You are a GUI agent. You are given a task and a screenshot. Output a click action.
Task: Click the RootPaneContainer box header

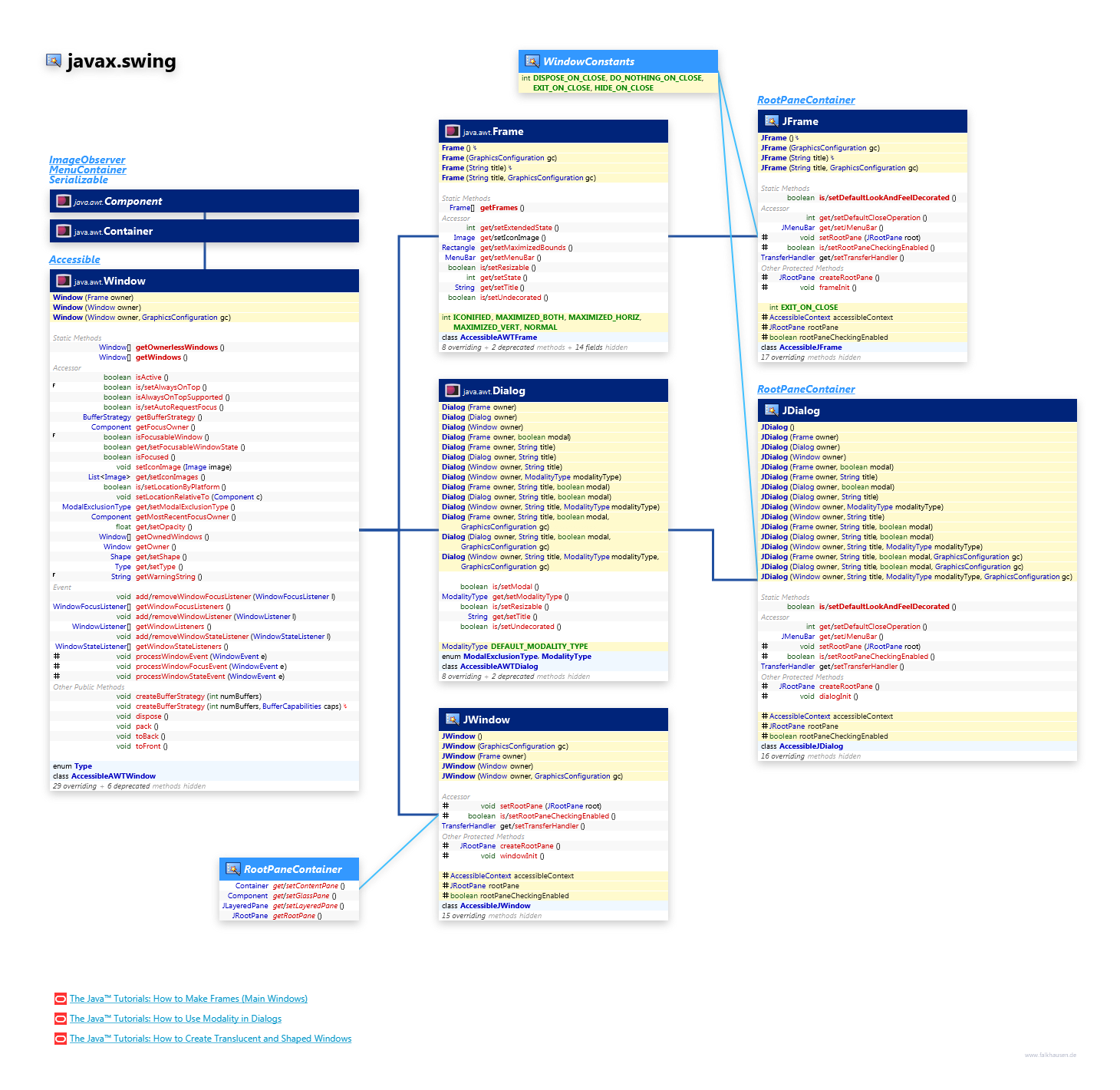pos(289,869)
